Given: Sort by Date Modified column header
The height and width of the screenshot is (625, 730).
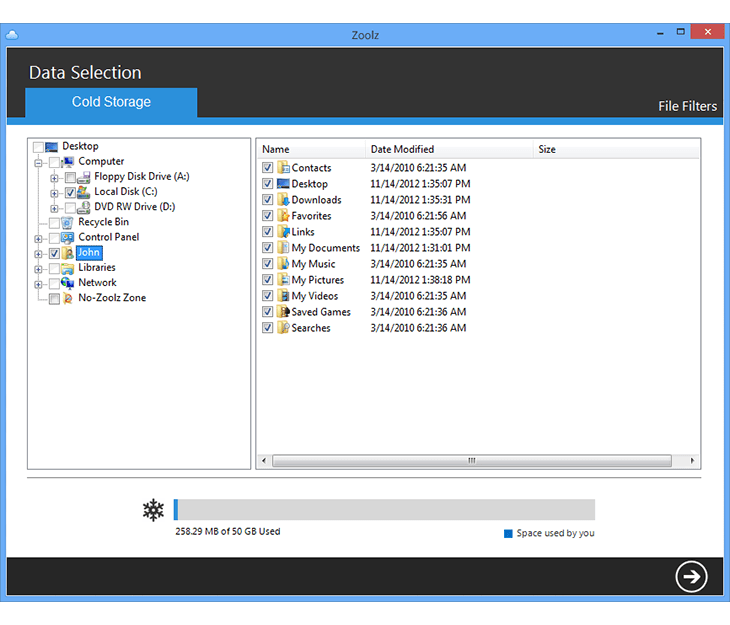Looking at the screenshot, I should pyautogui.click(x=449, y=149).
